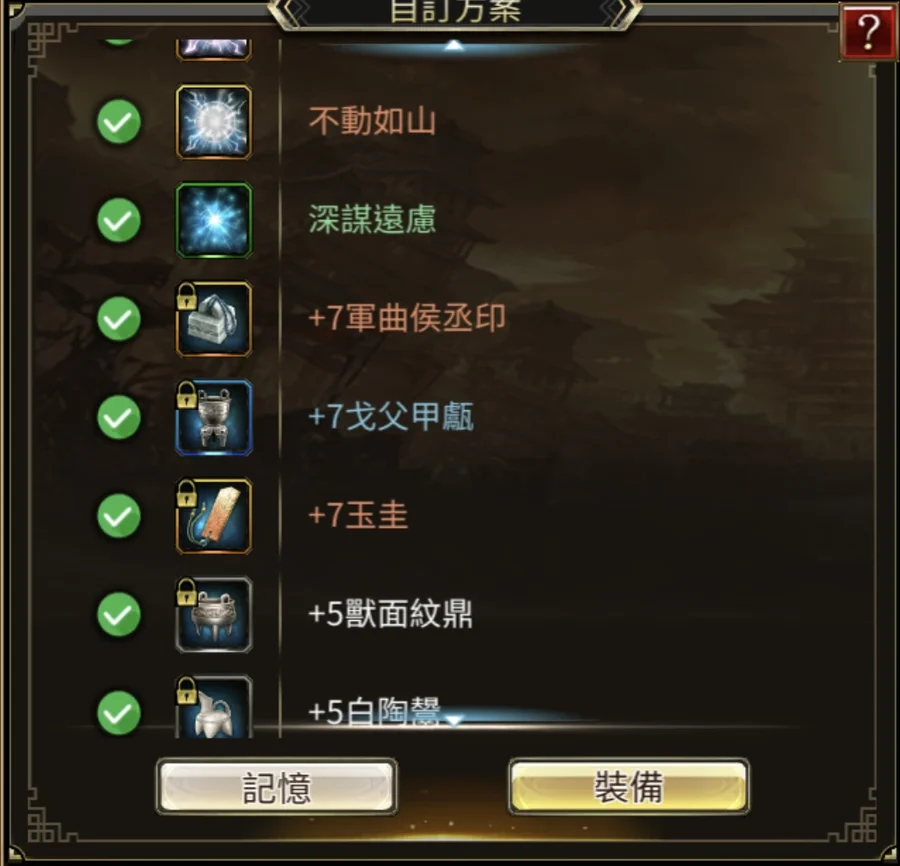Select the 不動如山 skill icon
Image resolution: width=900 pixels, height=866 pixels.
pos(214,122)
